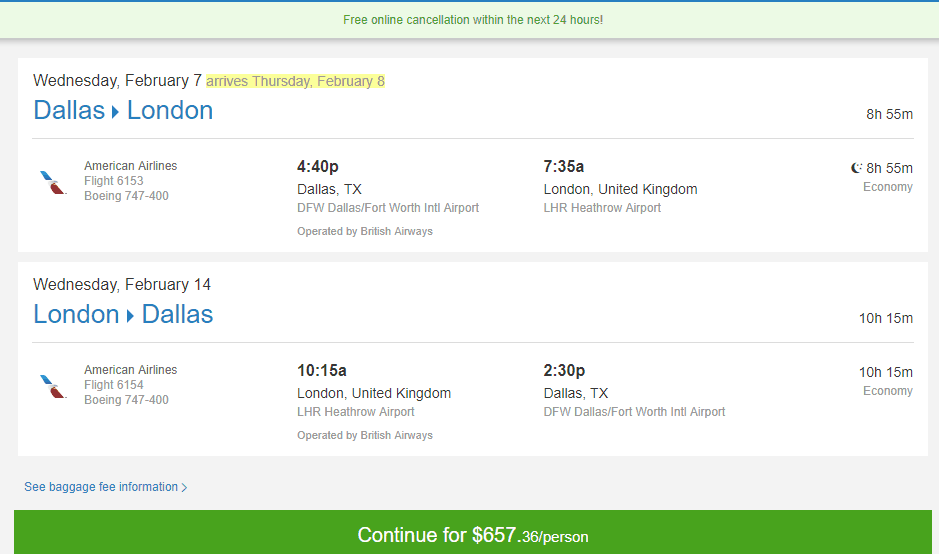Screen dimensions: 939x554
Task: Click the overnight moon icon beside 8h 55m
Action: click(x=856, y=168)
